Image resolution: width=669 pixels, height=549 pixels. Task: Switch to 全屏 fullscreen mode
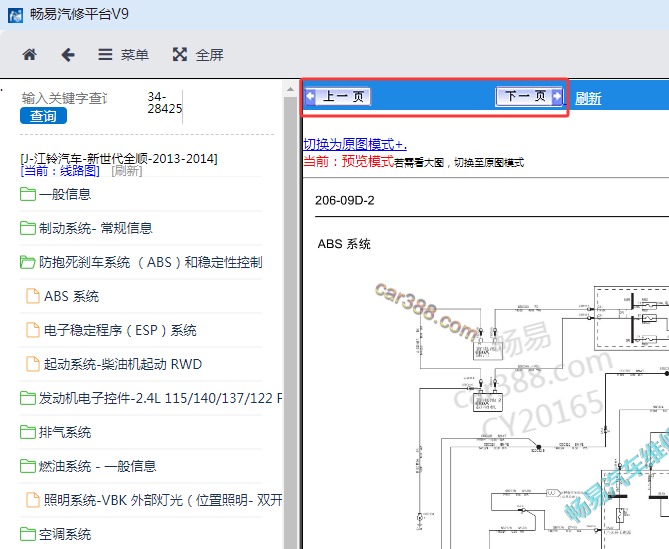198,55
